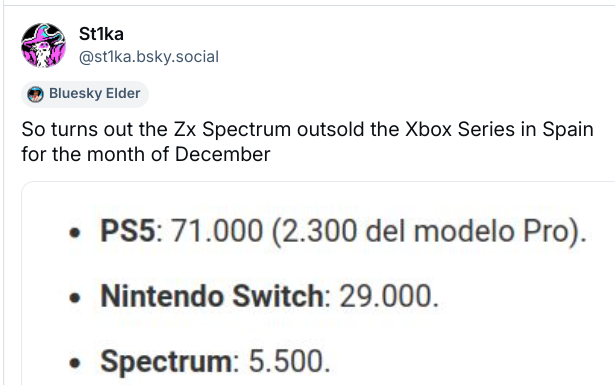Visit the @st1ka.bsky.social handle

149,57
